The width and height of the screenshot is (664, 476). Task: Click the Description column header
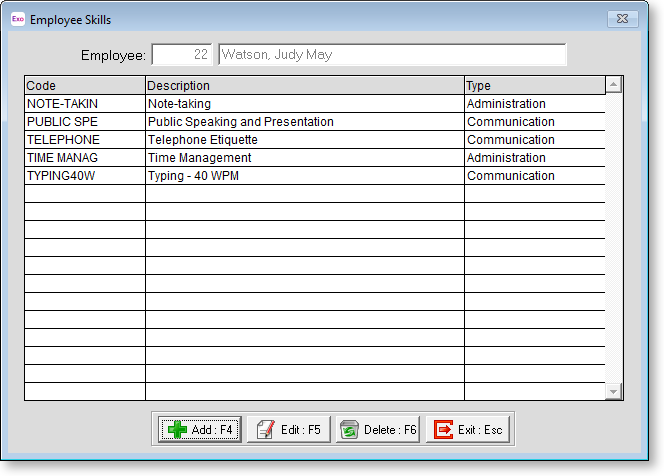tap(304, 86)
